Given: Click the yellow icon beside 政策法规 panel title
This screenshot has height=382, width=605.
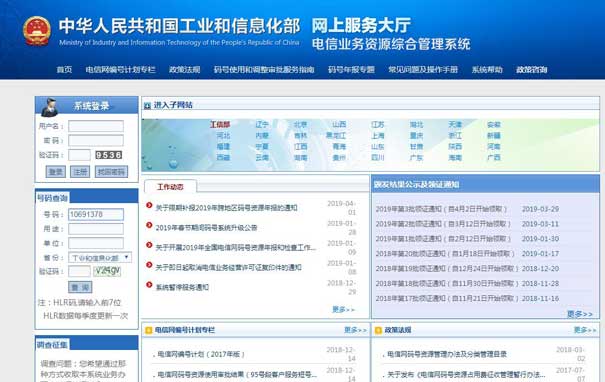Looking at the screenshot, I should click(378, 330).
